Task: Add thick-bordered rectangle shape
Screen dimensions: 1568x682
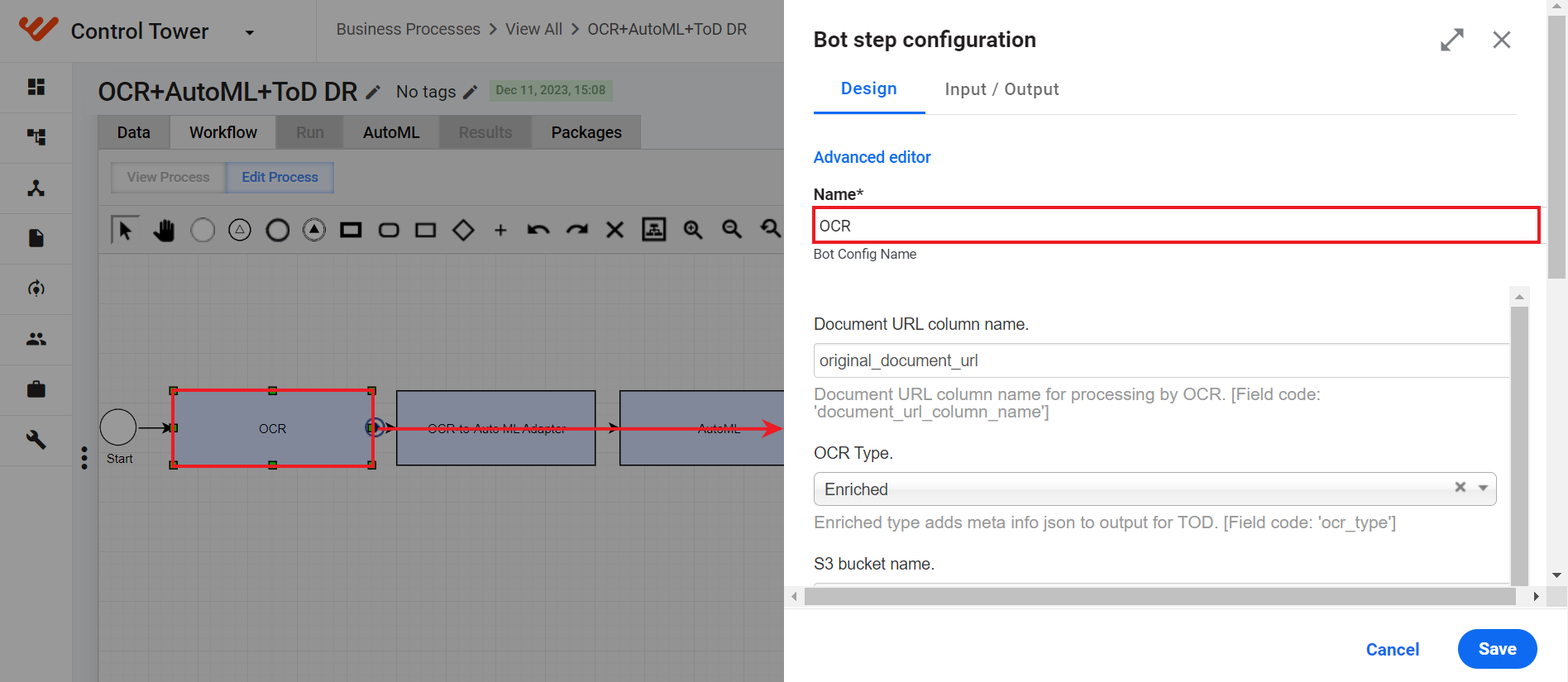Action: [x=351, y=230]
